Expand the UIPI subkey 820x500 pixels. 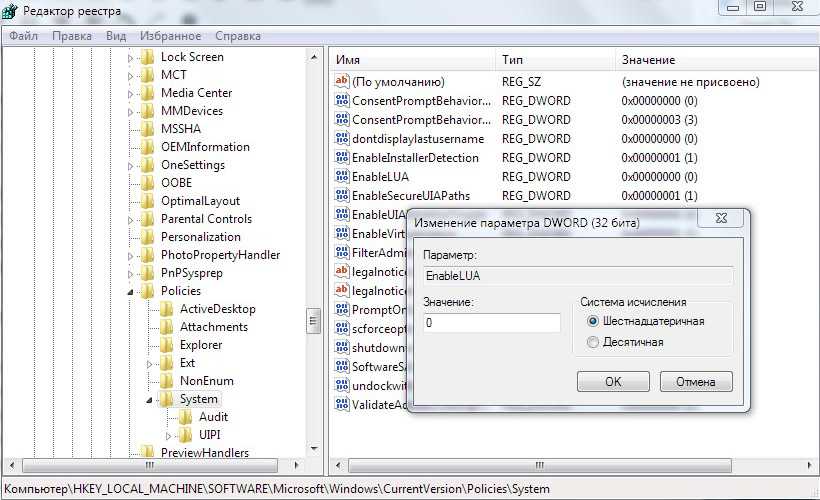pyautogui.click(x=168, y=435)
